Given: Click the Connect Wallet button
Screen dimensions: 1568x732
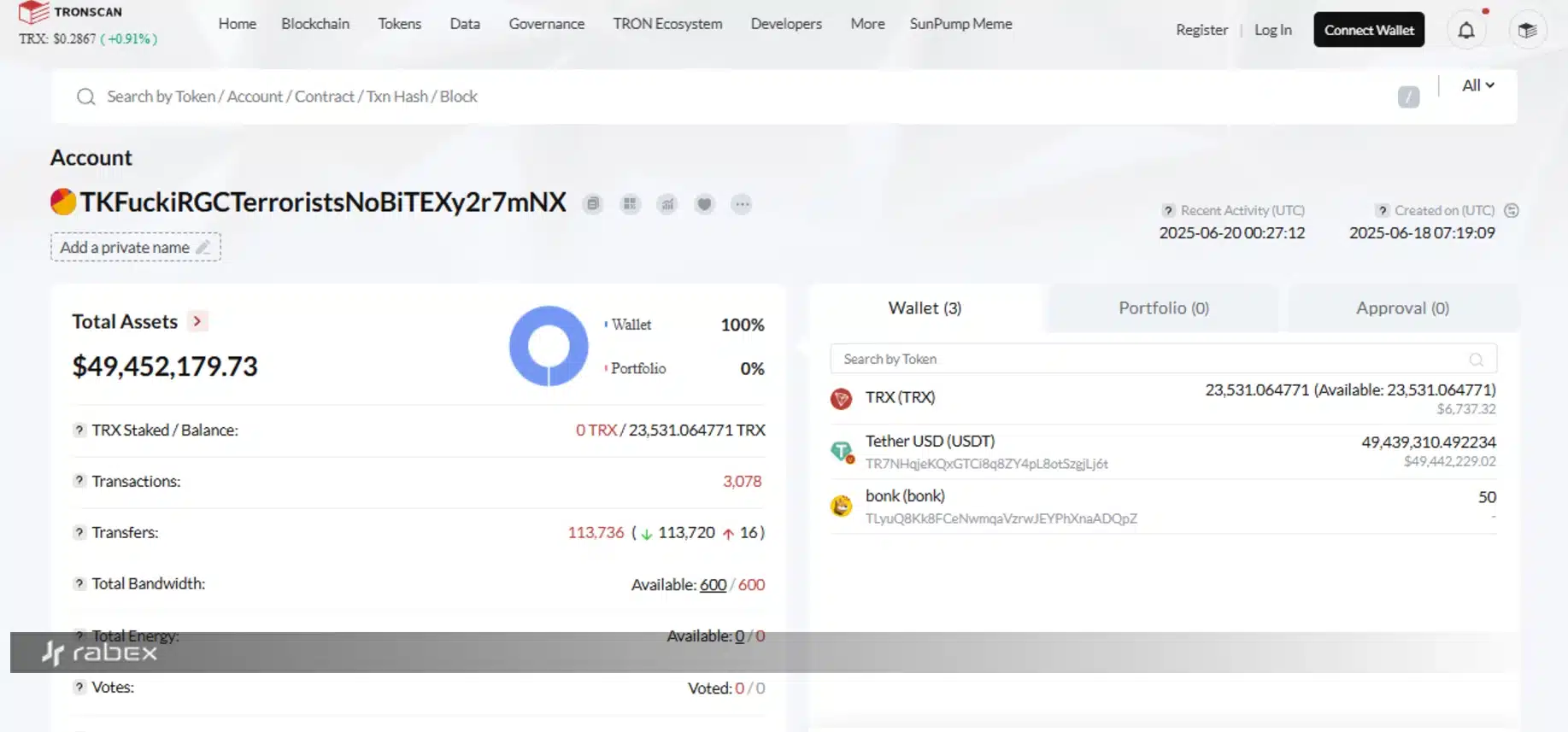Looking at the screenshot, I should coord(1369,30).
